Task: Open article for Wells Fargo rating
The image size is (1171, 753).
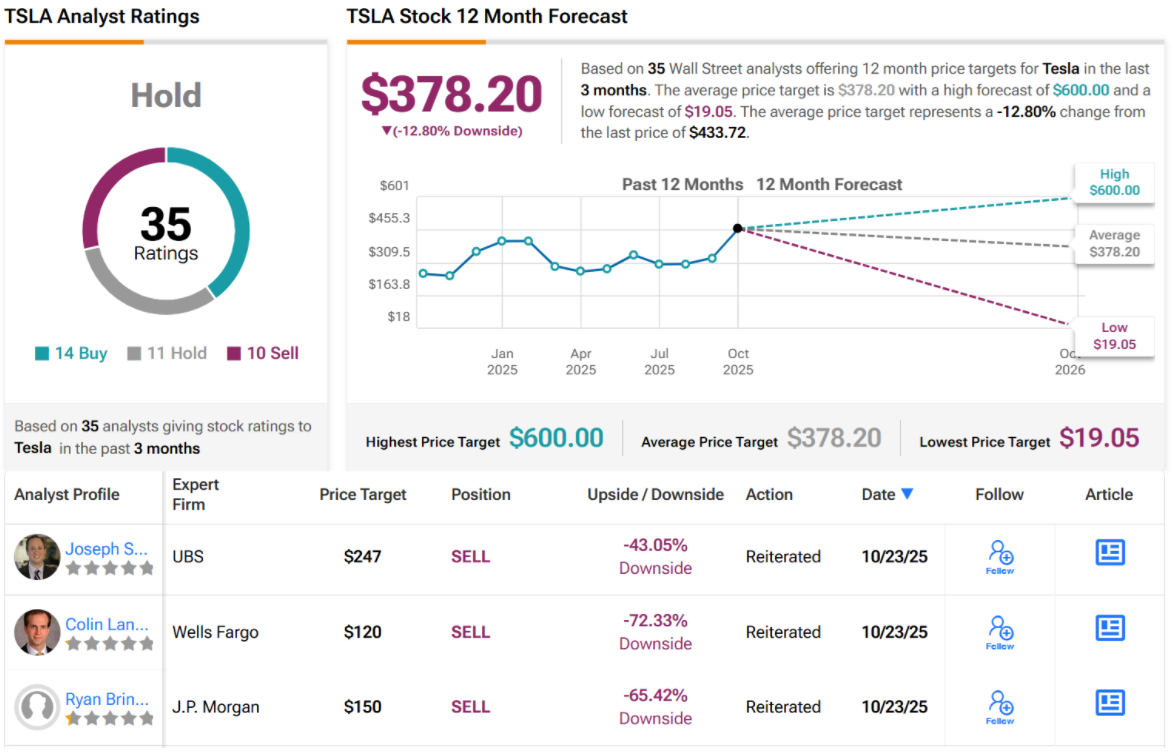Action: pos(1110,628)
